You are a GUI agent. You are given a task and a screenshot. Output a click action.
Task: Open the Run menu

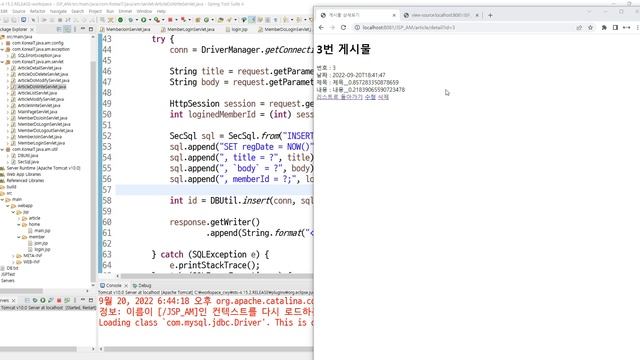coord(110,11)
